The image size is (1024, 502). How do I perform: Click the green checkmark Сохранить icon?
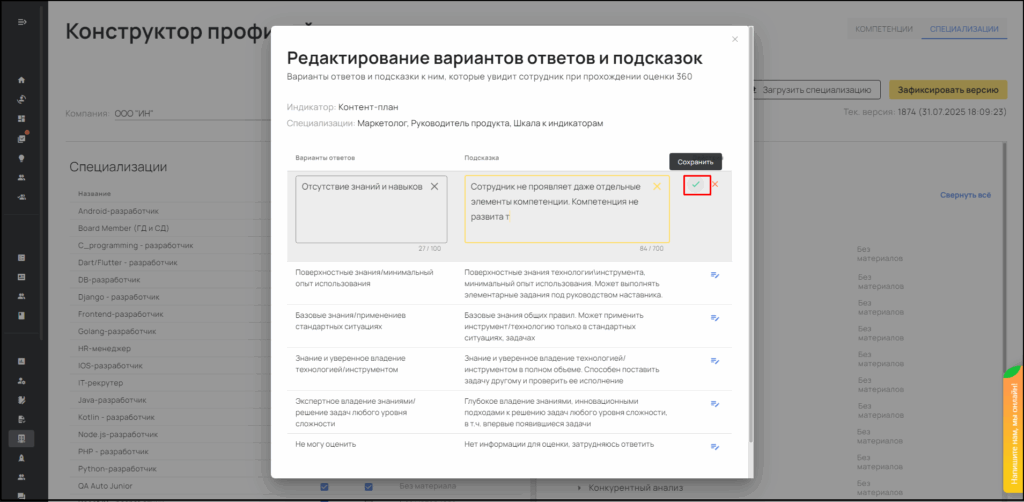pyautogui.click(x=696, y=185)
